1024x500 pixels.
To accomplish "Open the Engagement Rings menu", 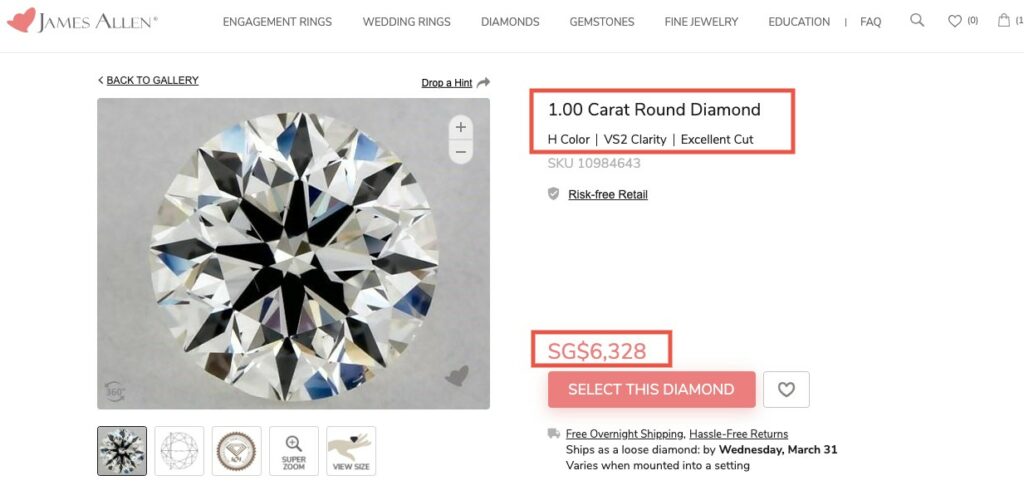I will click(x=277, y=22).
